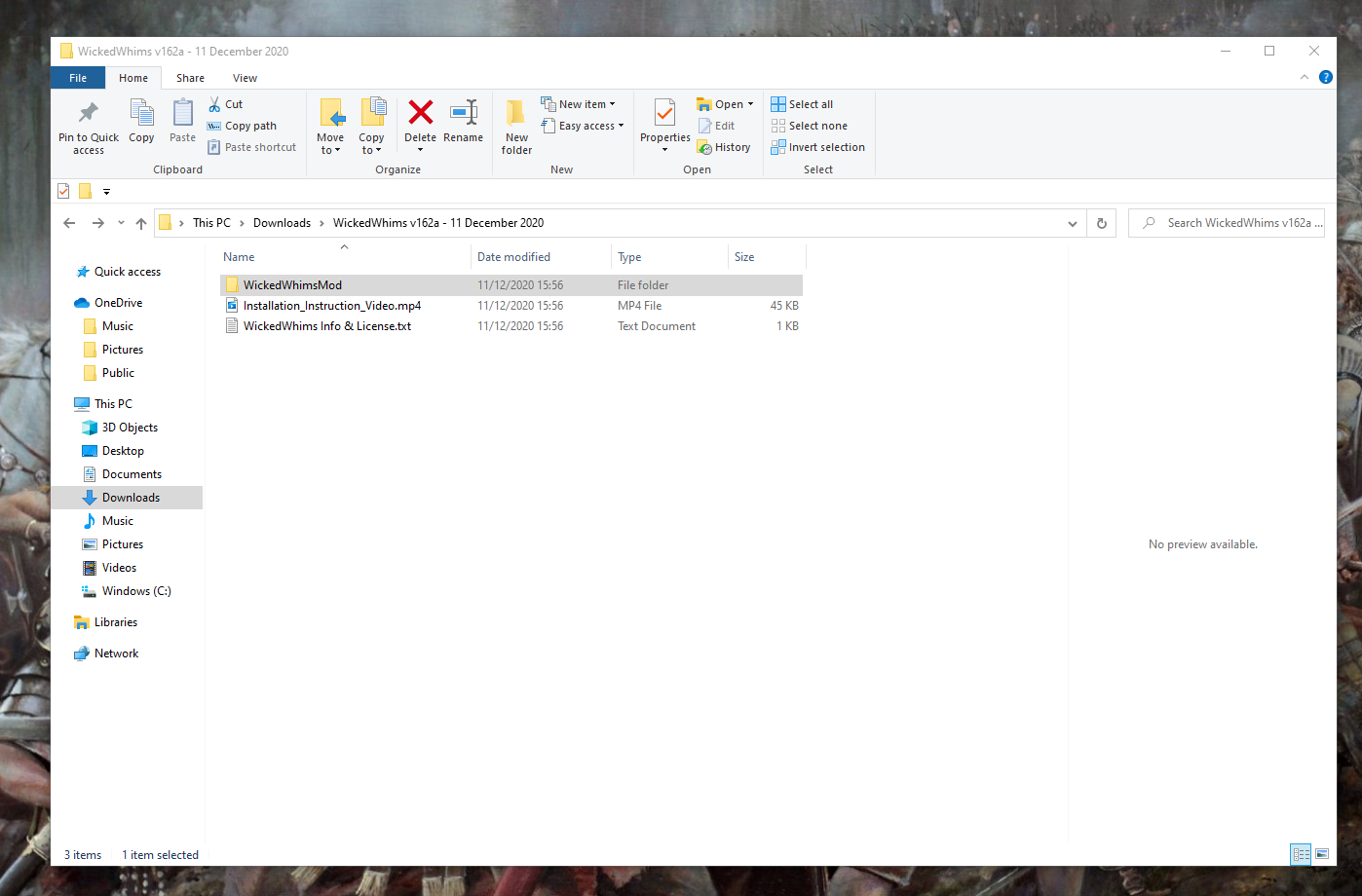This screenshot has height=896, width=1362.
Task: Switch to the View tab
Action: (245, 77)
